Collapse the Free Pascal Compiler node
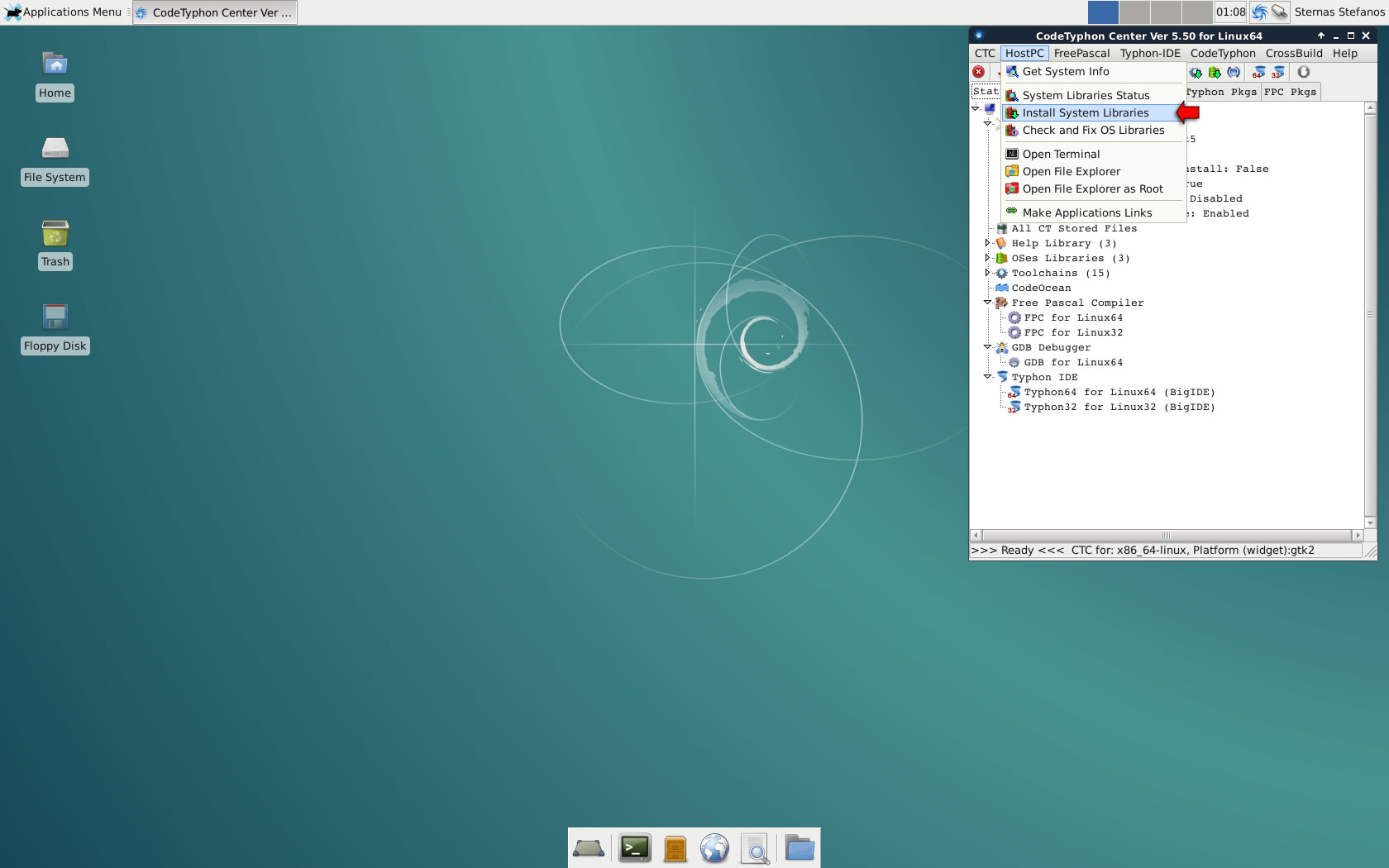Viewport: 1389px width, 868px height. pos(987,303)
